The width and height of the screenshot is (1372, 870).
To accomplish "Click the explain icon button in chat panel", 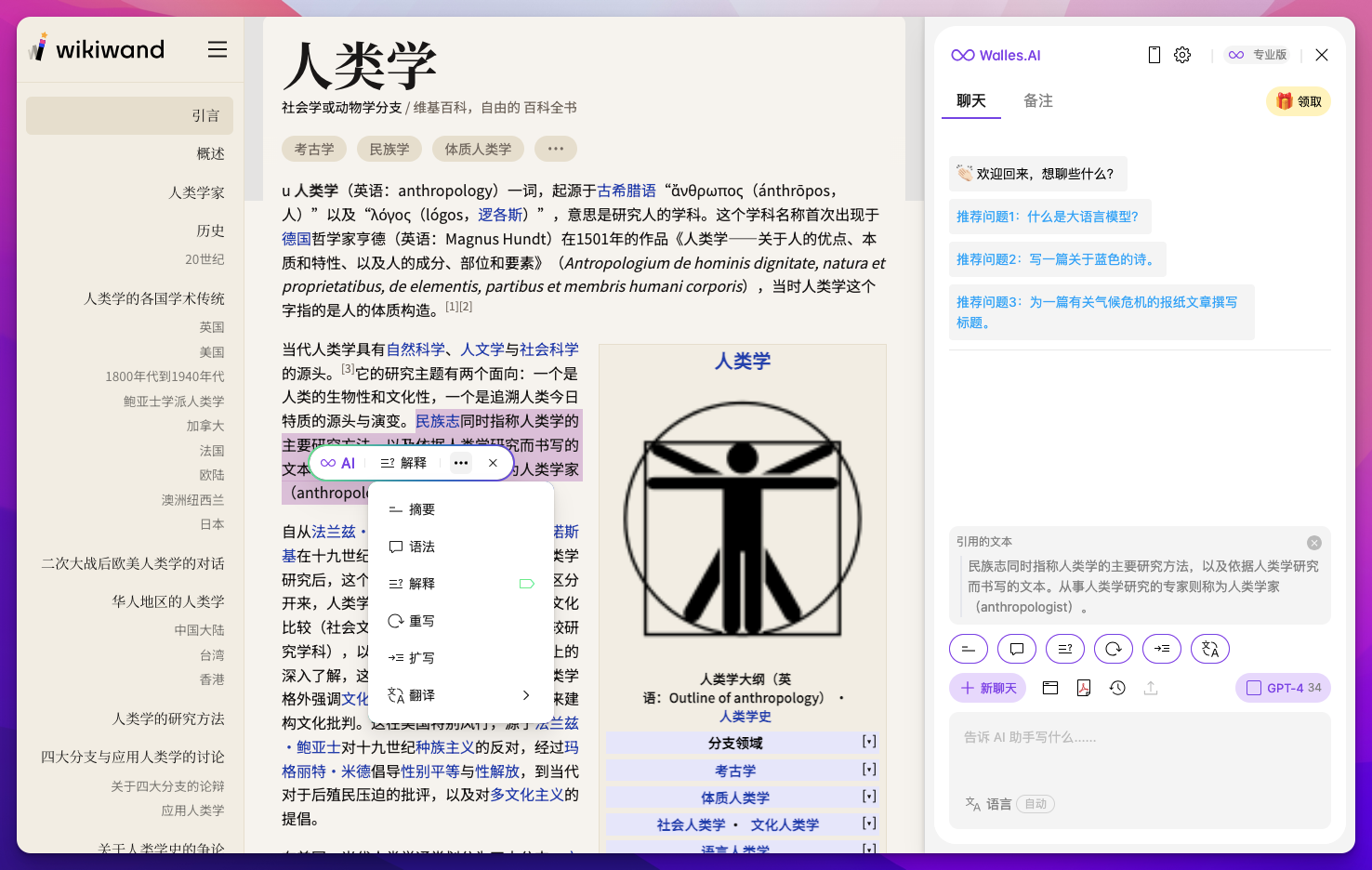I will point(1065,649).
